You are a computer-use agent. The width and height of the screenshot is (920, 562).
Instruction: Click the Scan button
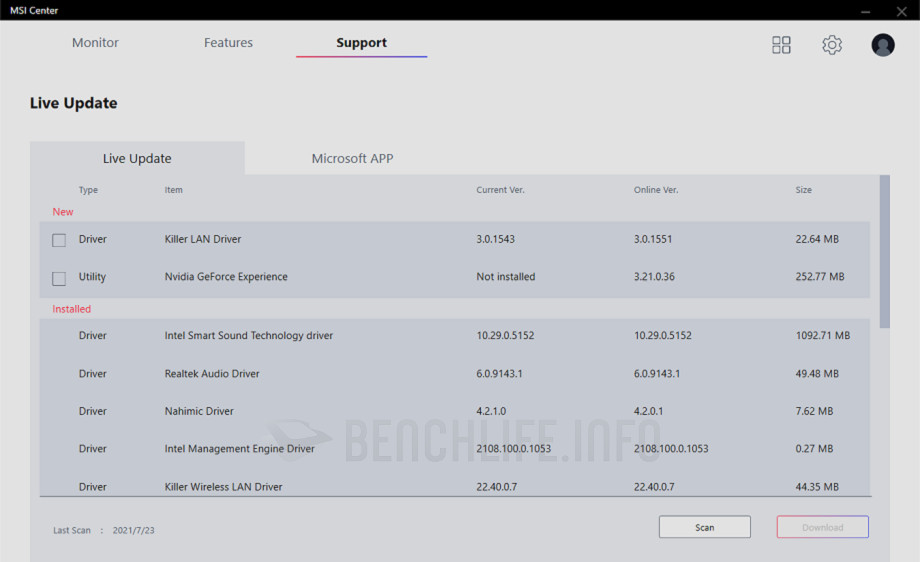705,527
